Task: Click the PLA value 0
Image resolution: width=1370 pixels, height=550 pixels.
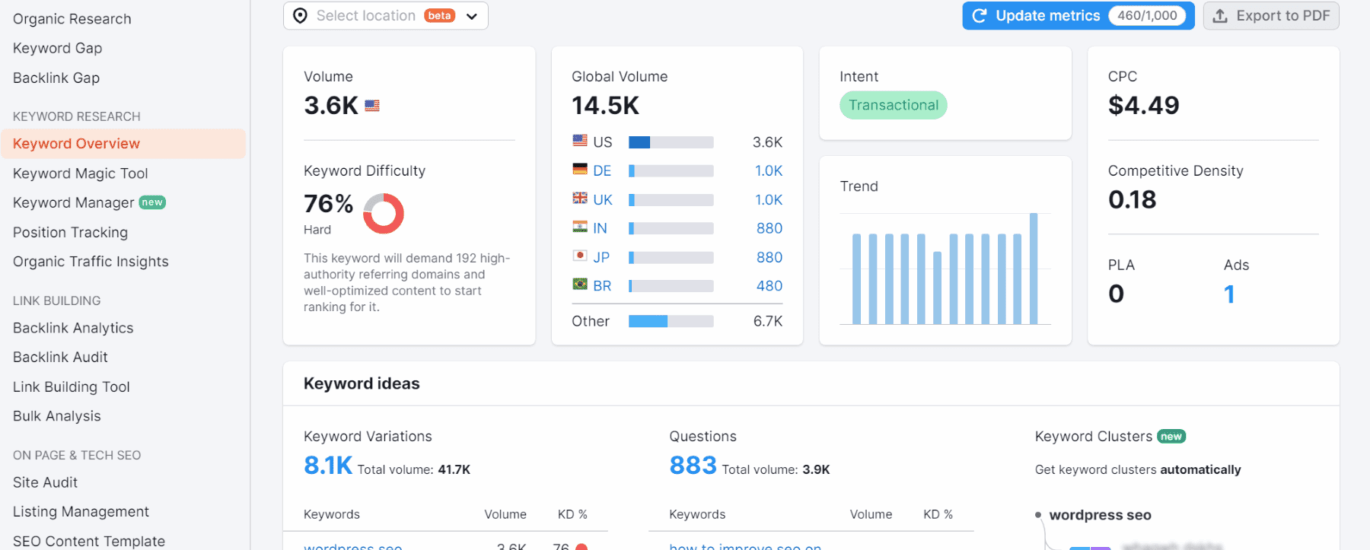Action: pos(1116,294)
